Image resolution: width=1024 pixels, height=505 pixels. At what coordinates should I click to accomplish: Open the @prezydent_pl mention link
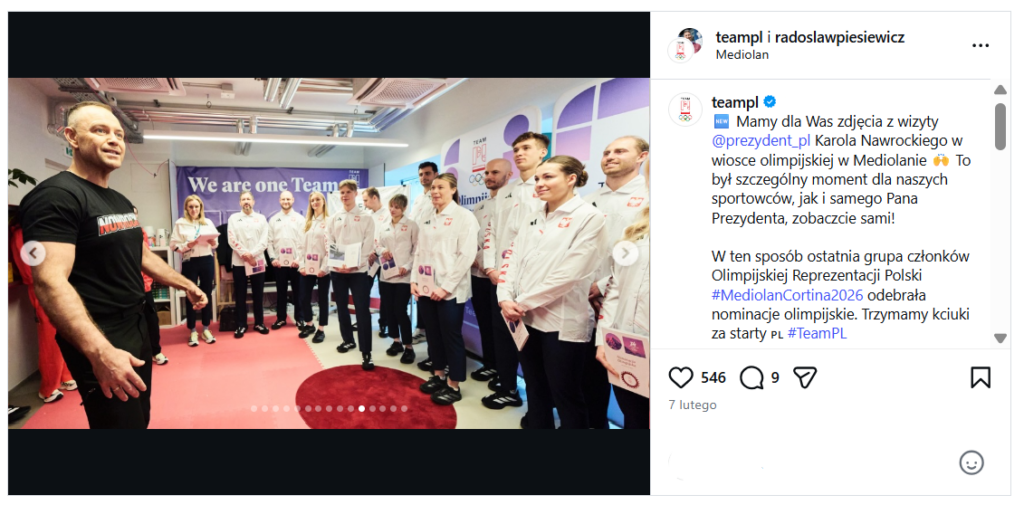761,140
